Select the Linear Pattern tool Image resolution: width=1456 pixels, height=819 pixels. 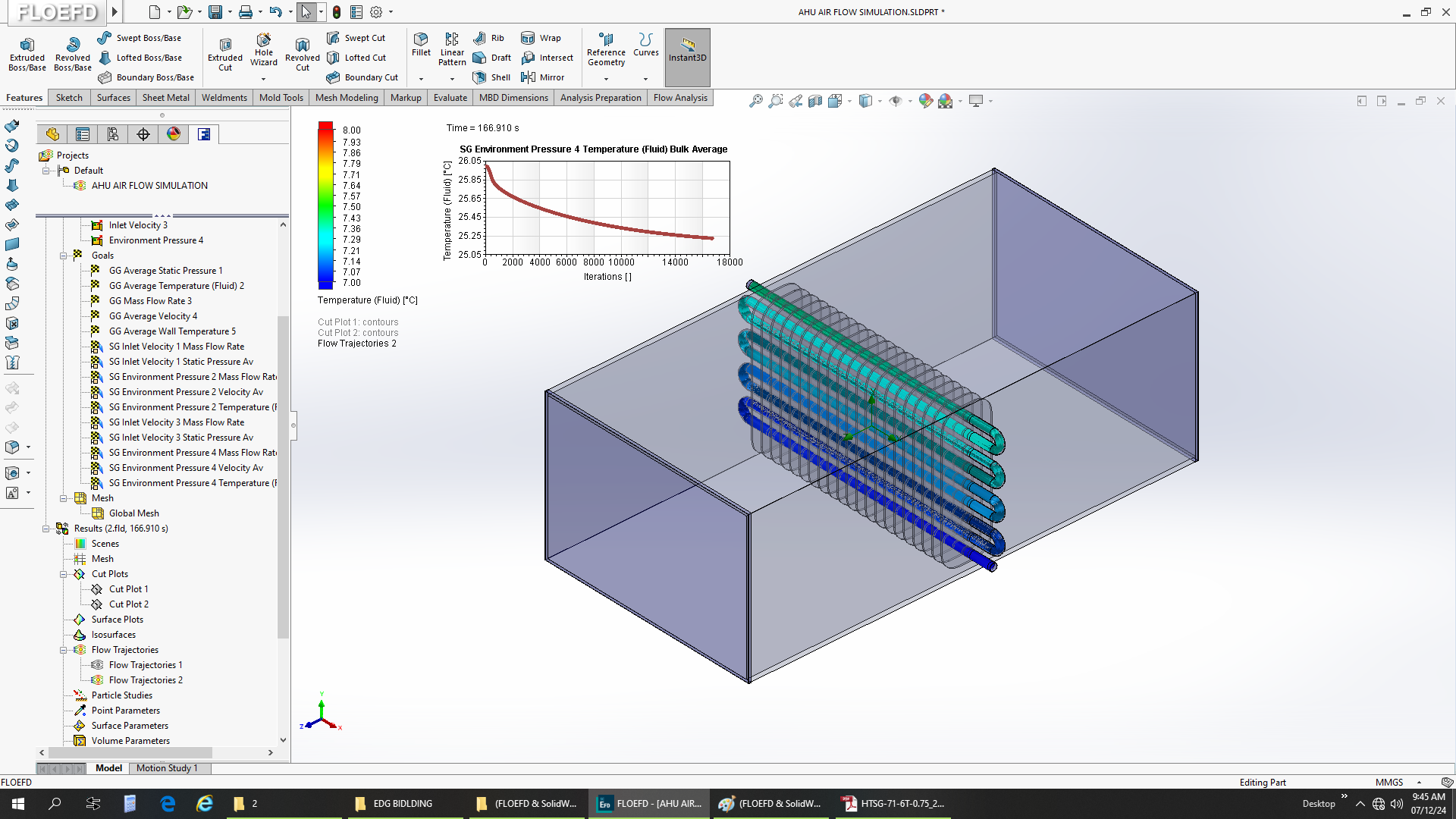coord(452,49)
